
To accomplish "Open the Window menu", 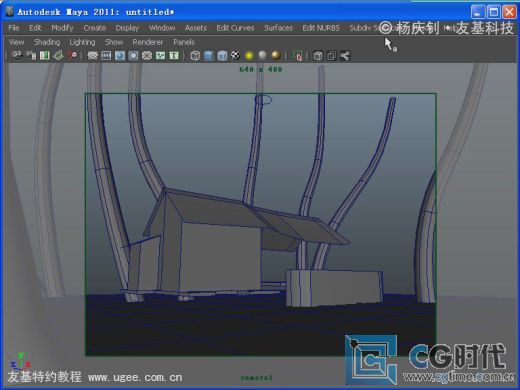I will [162, 28].
